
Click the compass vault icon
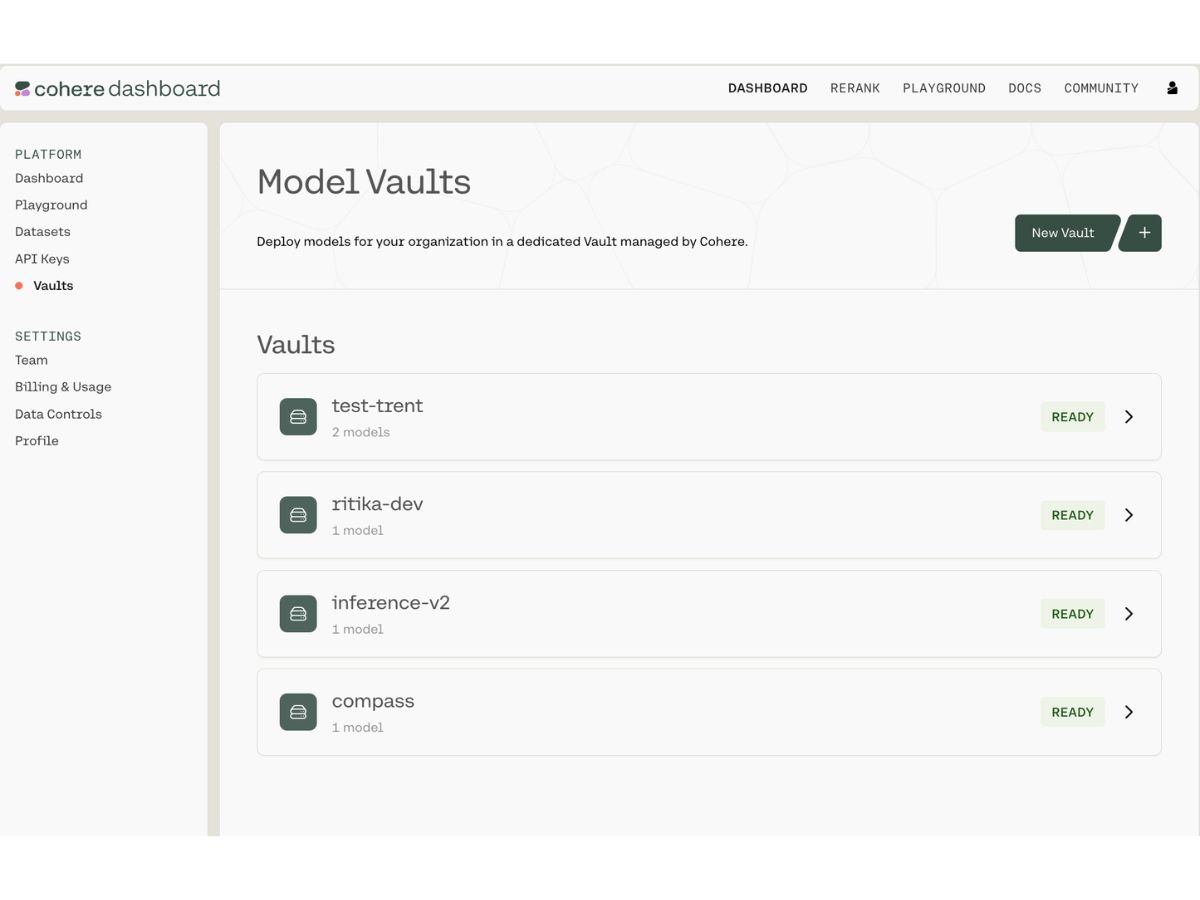[x=298, y=712]
